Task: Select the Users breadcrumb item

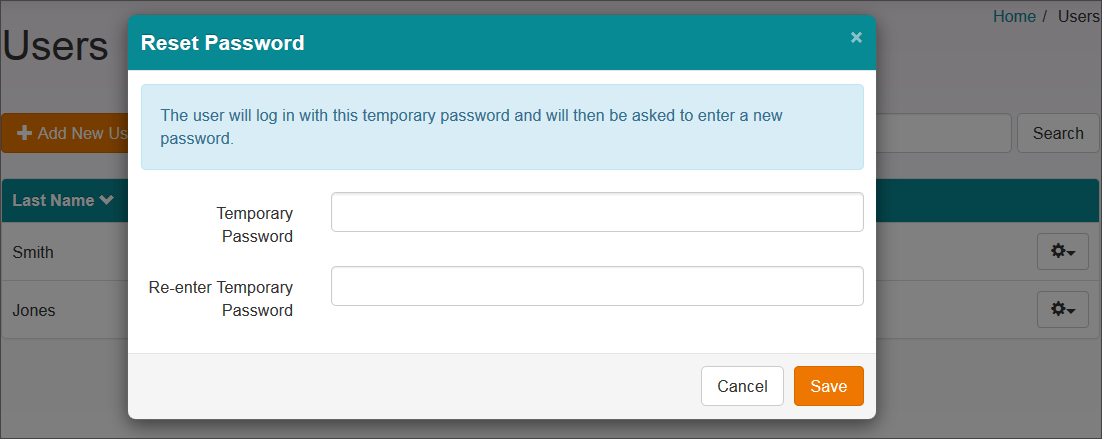Action: coord(1078,16)
